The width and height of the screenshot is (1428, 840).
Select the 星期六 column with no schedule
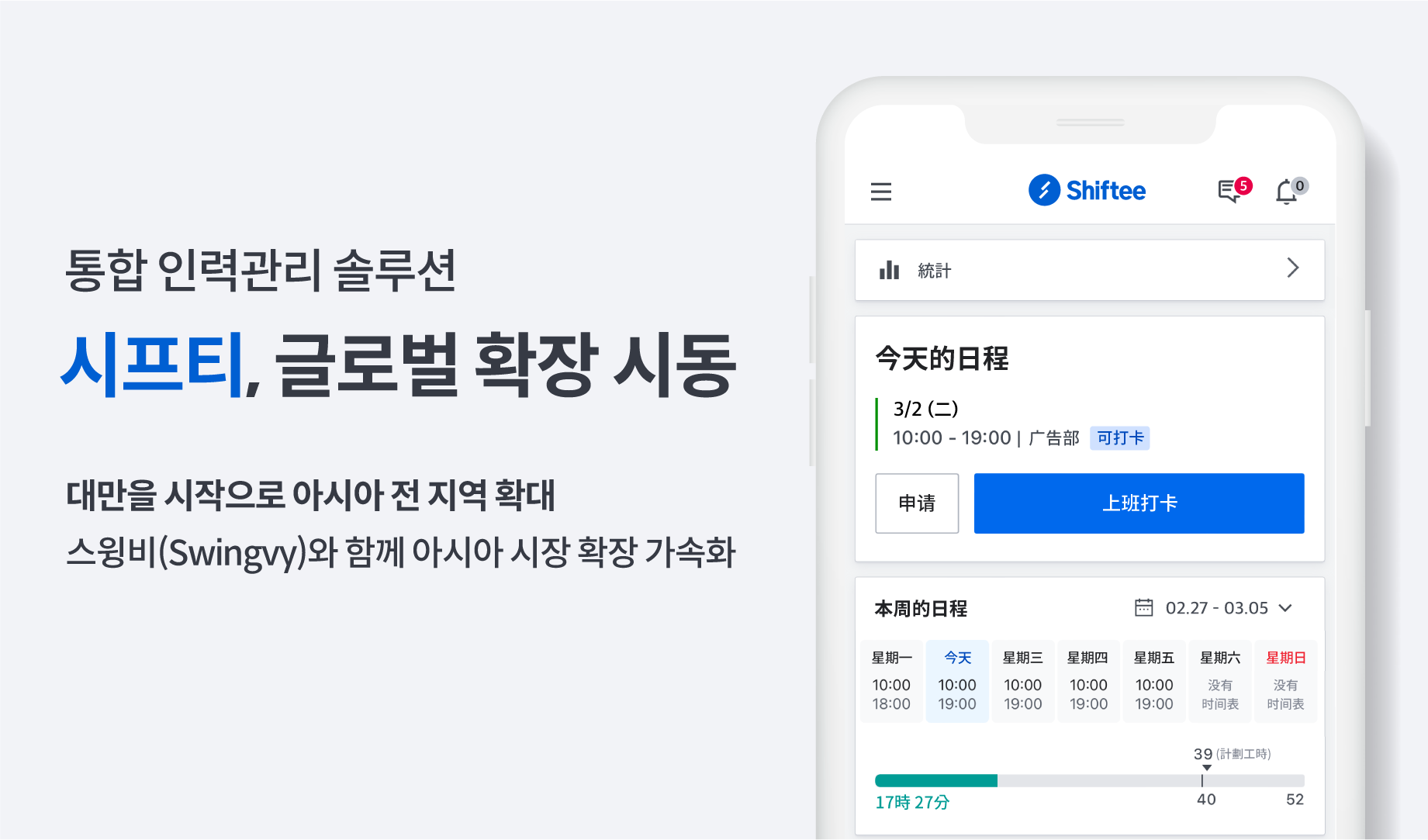tap(1219, 681)
